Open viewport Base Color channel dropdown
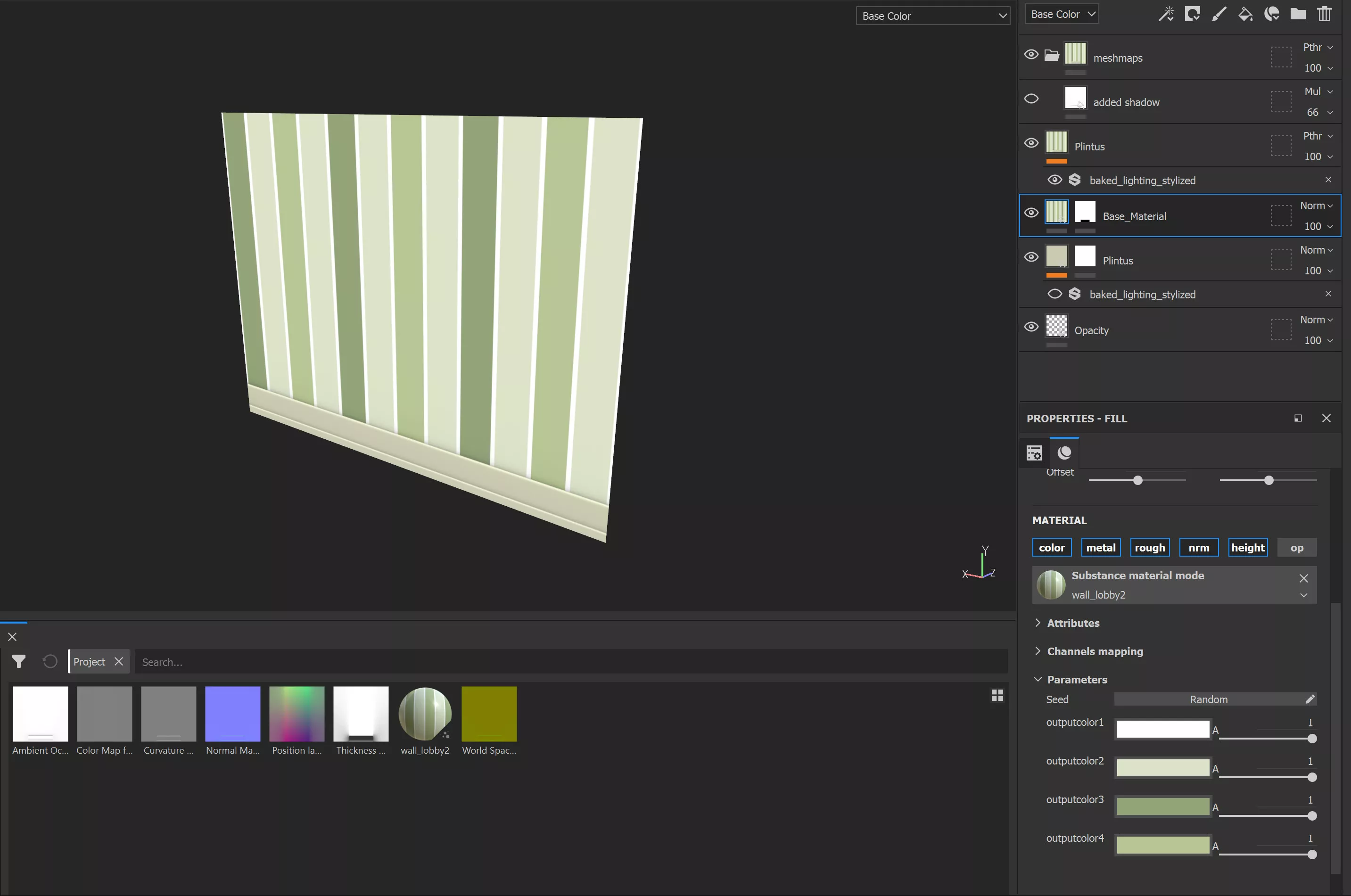 click(933, 16)
